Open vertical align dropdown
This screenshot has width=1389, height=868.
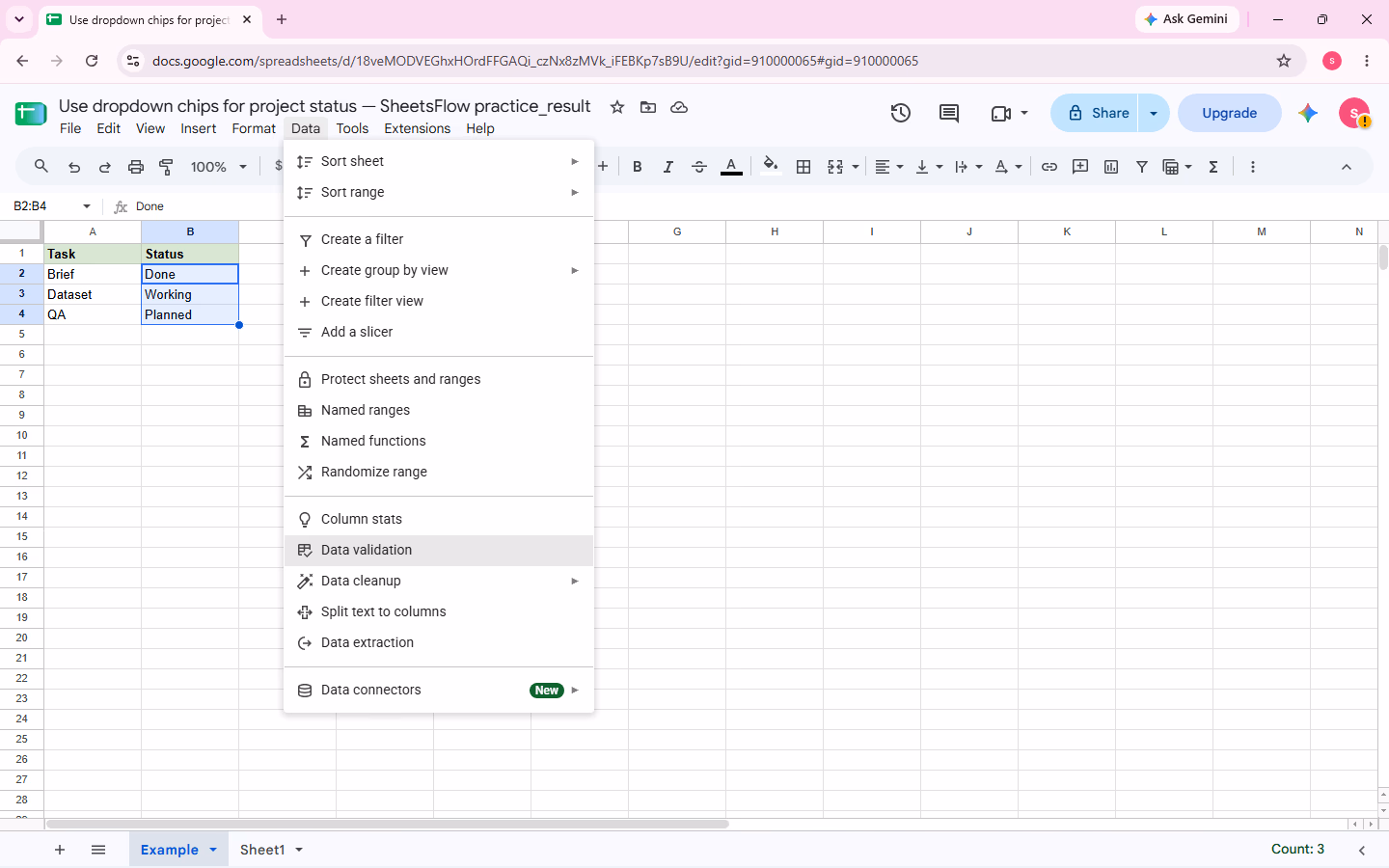coord(929,167)
